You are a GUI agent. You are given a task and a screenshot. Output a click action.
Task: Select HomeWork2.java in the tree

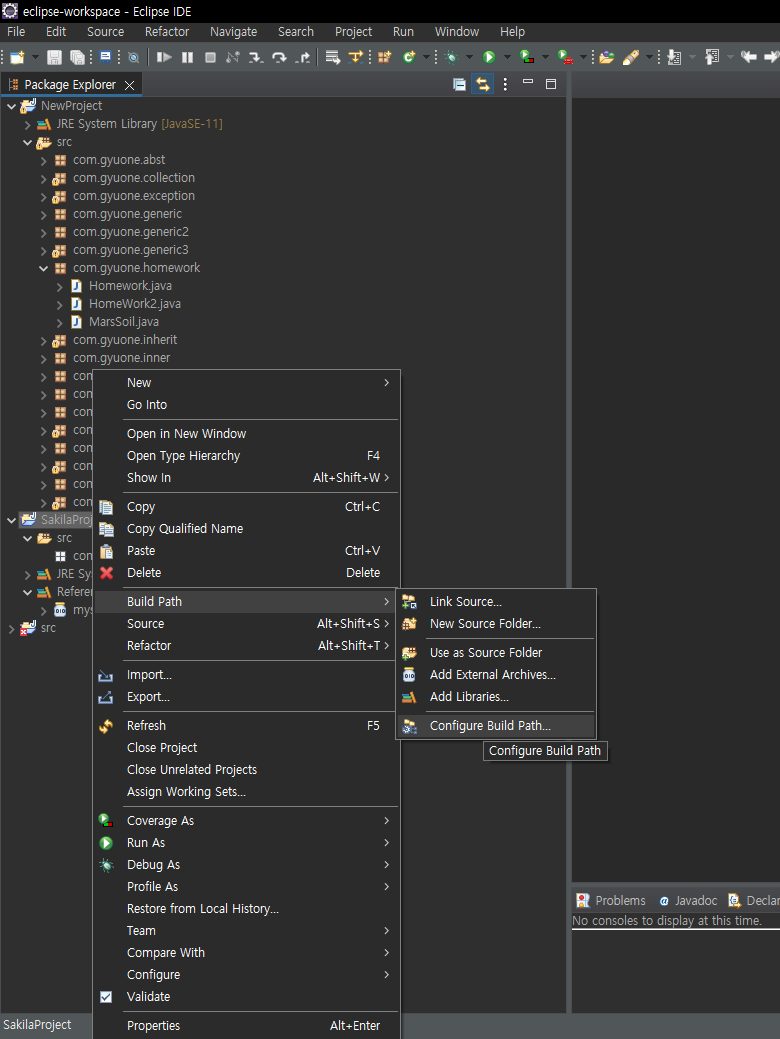(x=135, y=304)
